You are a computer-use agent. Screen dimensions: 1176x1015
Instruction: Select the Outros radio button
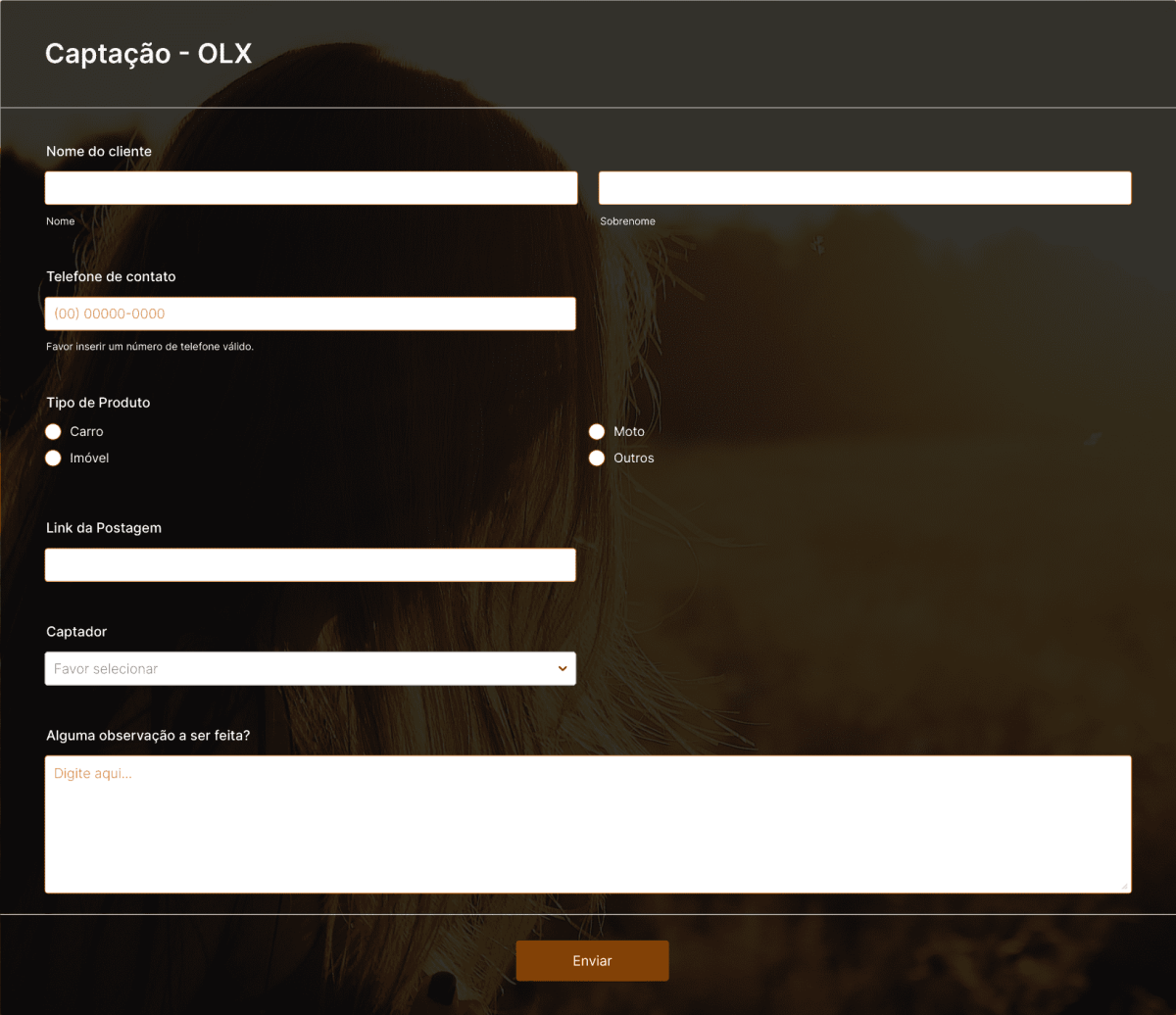coord(597,458)
